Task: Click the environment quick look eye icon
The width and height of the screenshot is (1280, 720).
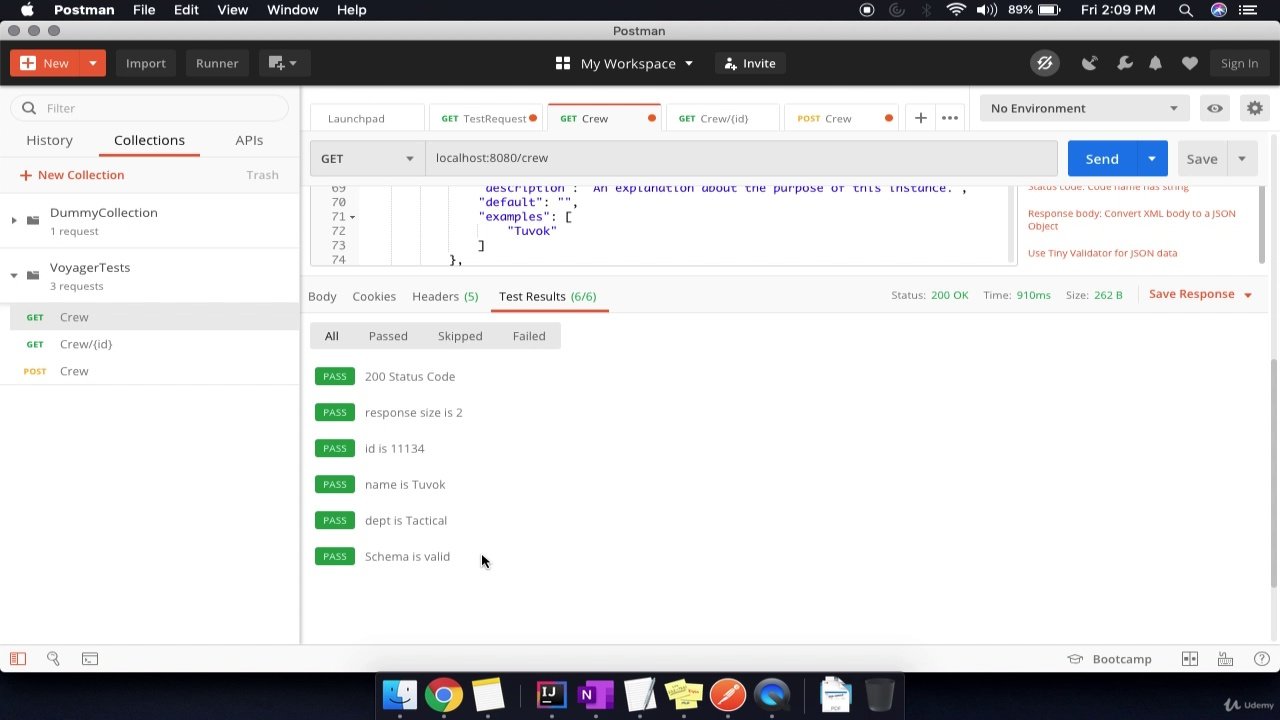Action: 1214,108
